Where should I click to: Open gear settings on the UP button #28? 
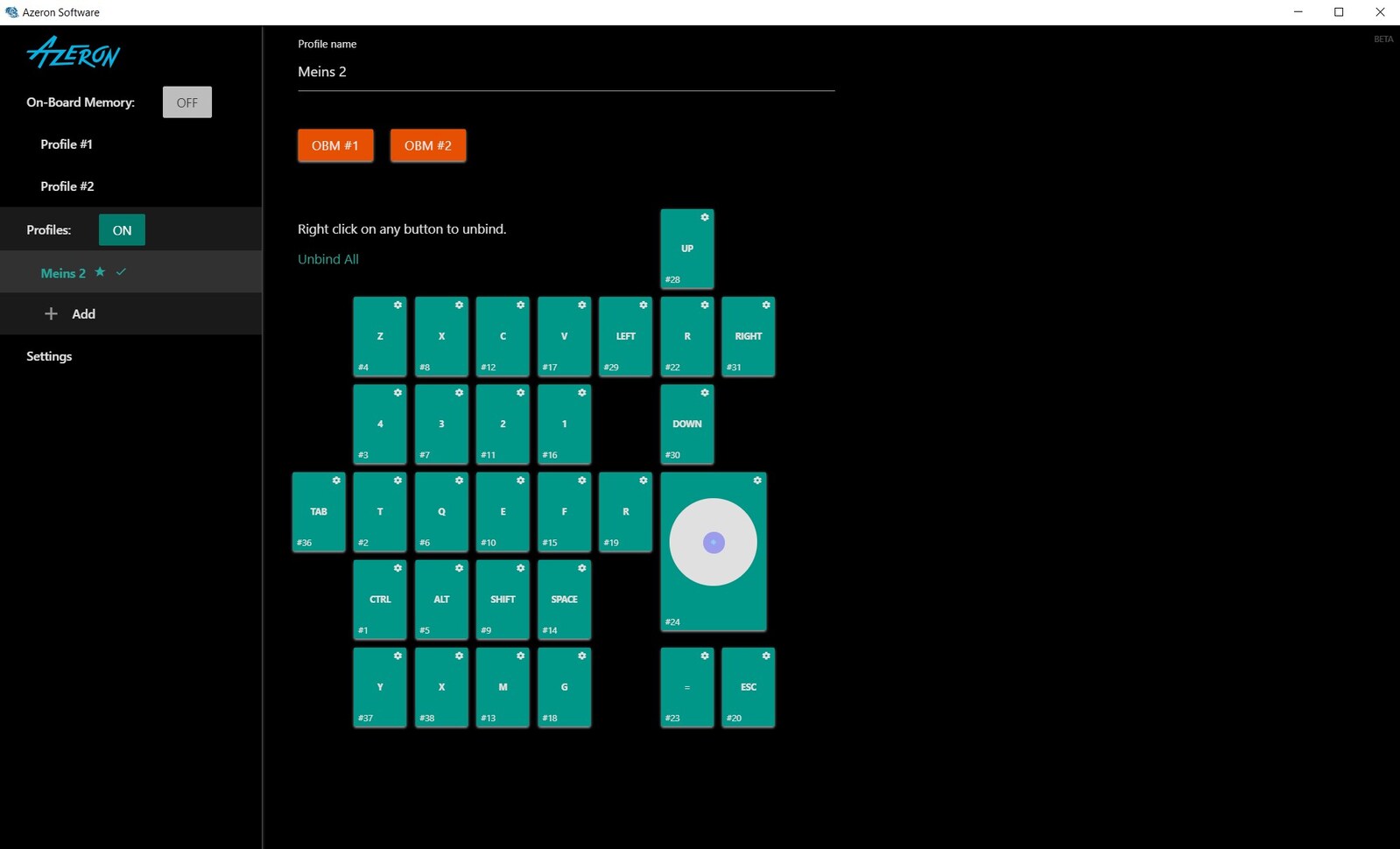point(704,217)
